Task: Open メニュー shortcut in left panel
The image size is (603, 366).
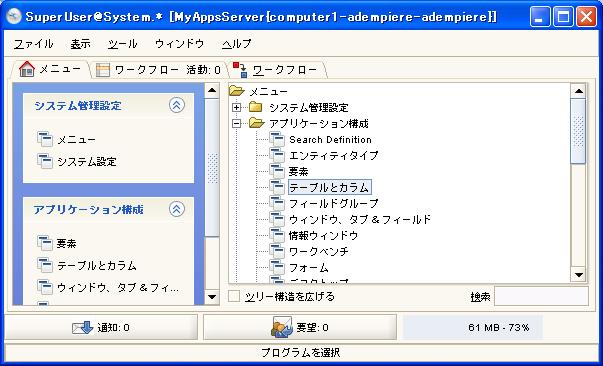Action: [76, 140]
